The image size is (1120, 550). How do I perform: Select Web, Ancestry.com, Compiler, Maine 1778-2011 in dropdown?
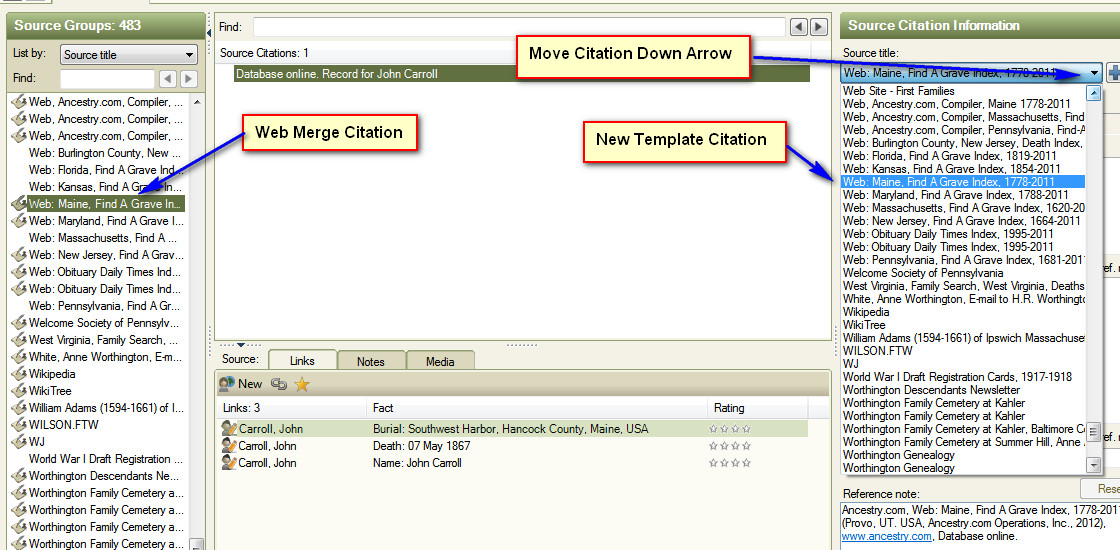tap(964, 104)
